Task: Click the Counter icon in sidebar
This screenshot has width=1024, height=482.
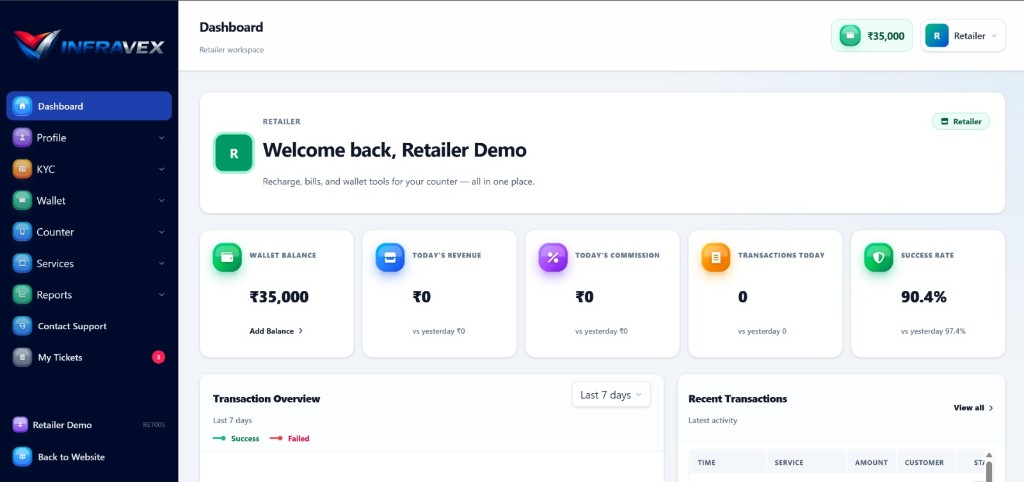Action: [22, 232]
